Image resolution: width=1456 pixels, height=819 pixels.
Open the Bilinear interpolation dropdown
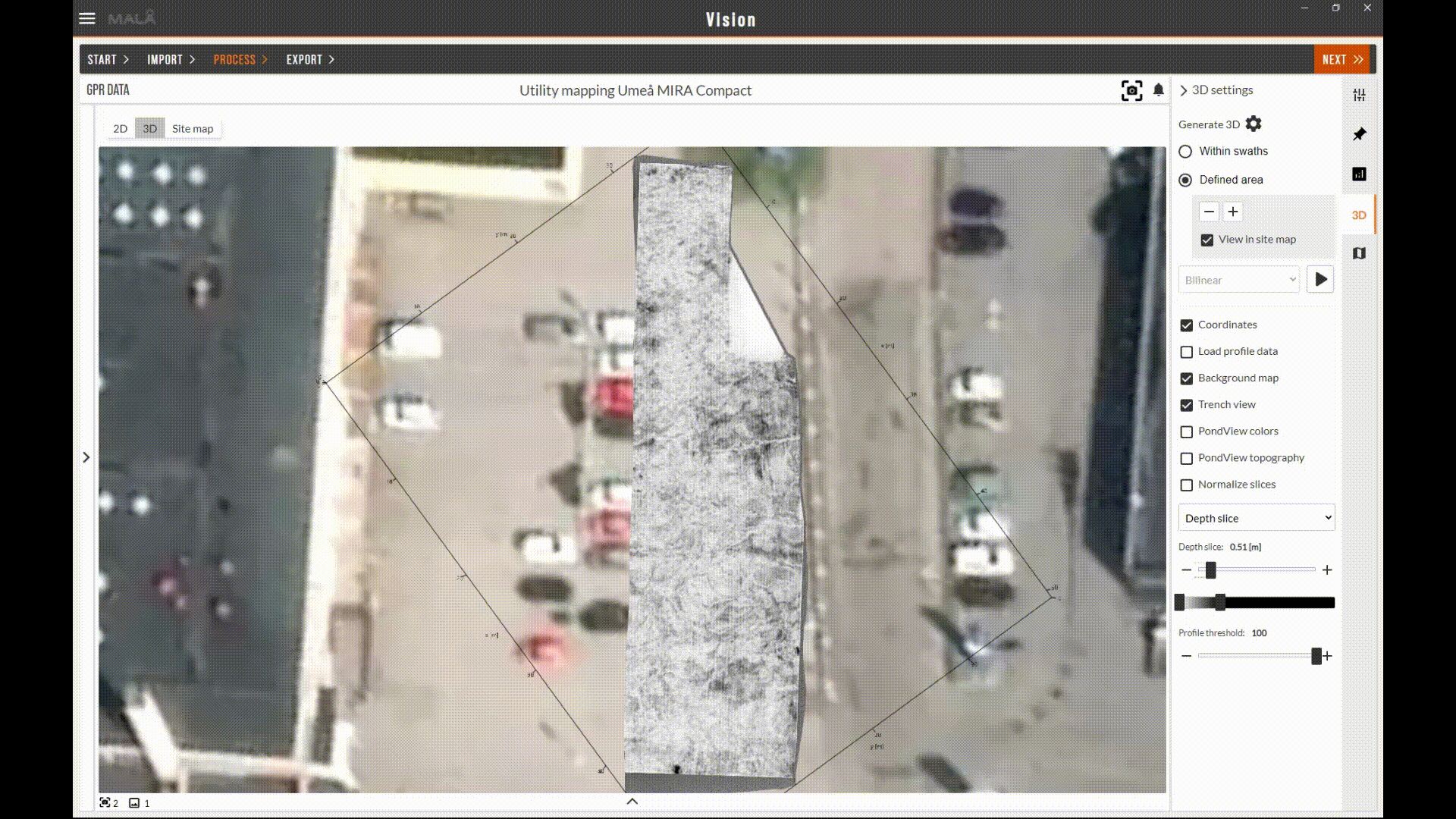[x=1239, y=280]
